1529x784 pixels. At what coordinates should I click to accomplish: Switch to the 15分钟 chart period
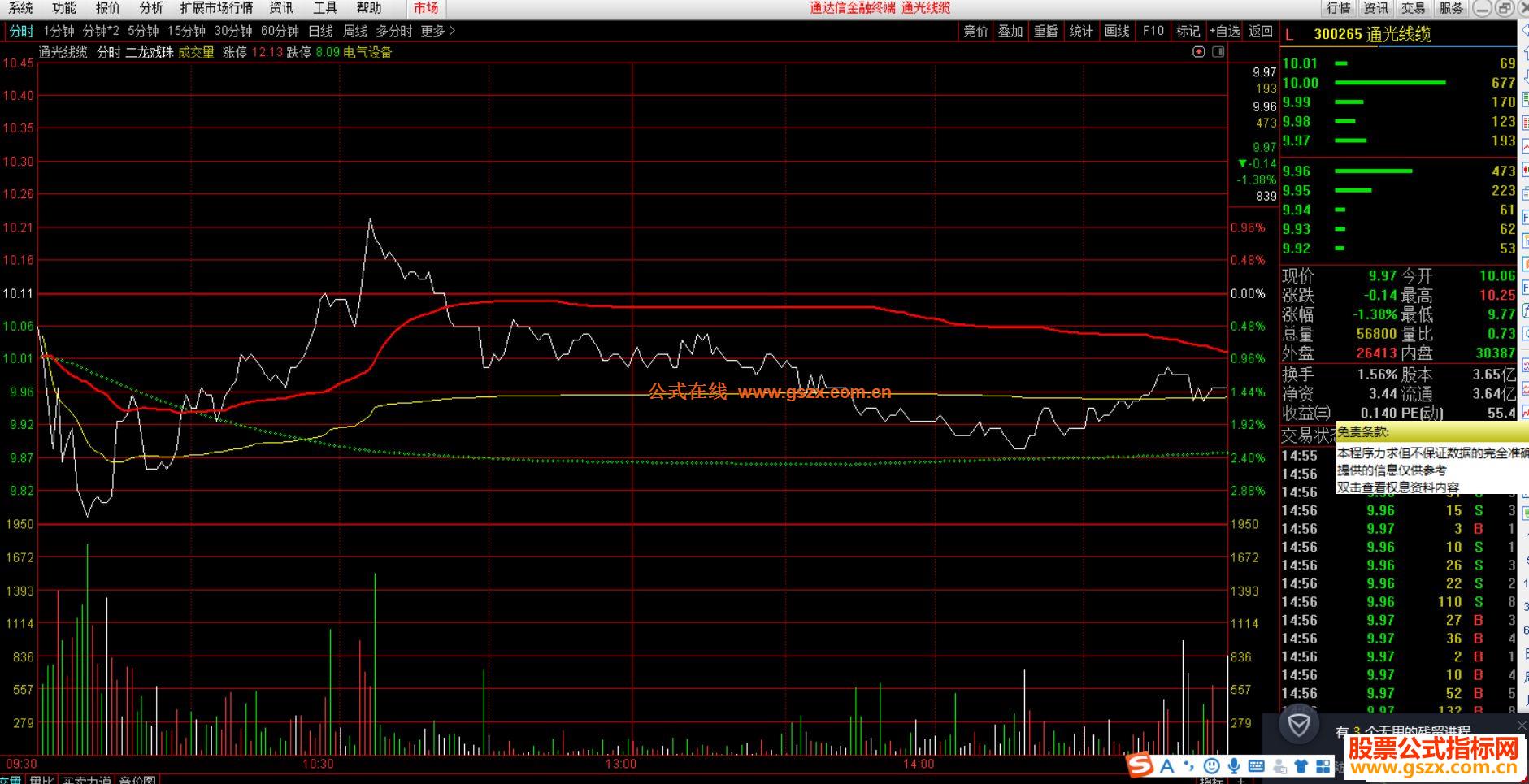coord(186,31)
